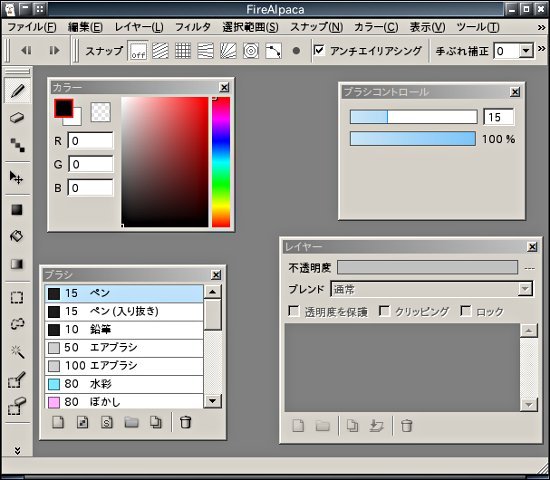Image resolution: width=550 pixels, height=480 pixels.
Task: Toggle ロック checkbox
Action: point(466,311)
